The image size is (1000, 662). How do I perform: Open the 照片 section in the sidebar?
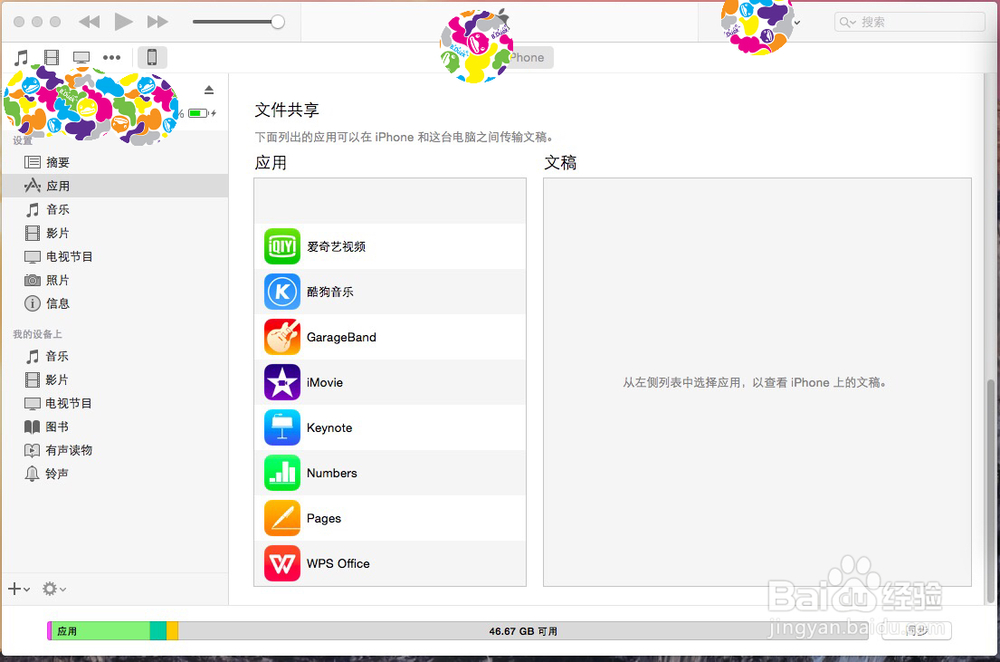(x=57, y=280)
